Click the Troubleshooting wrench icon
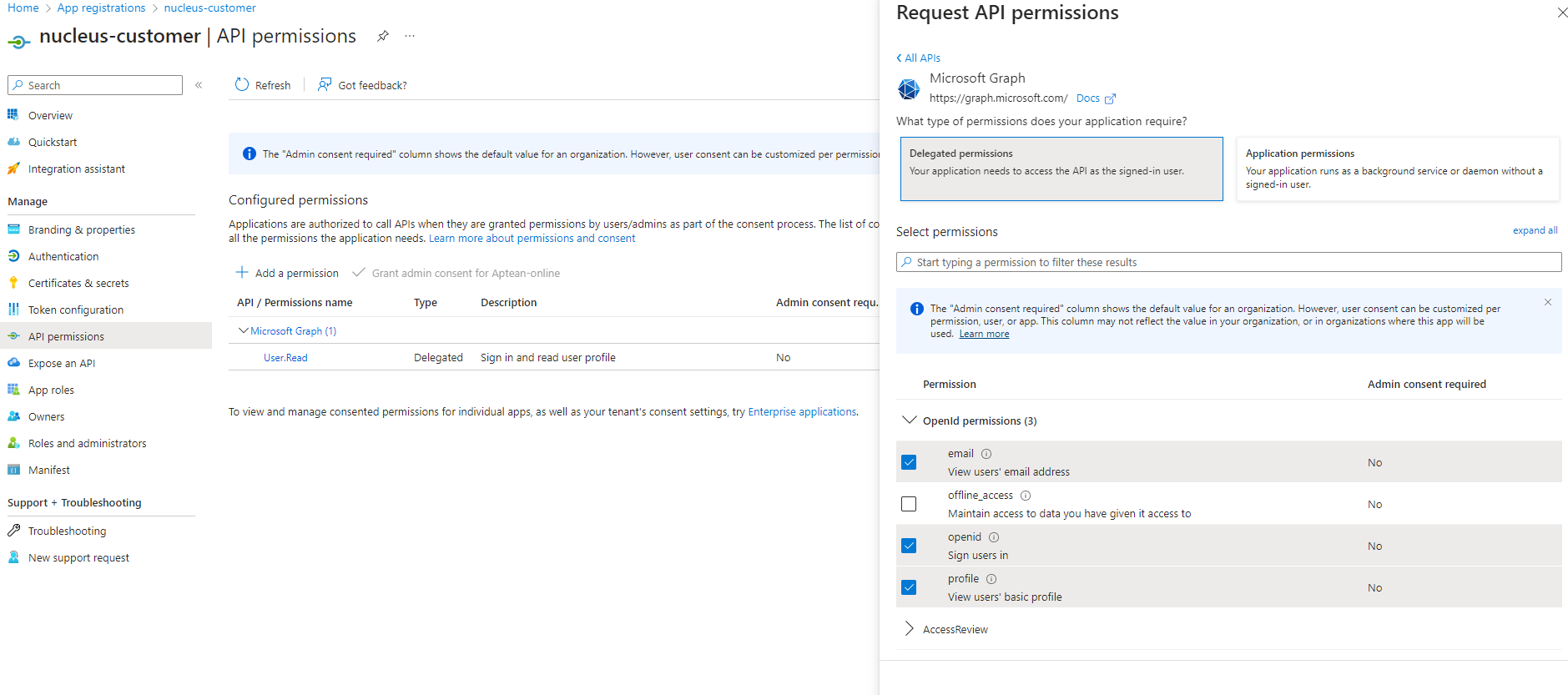1568x695 pixels. pyautogui.click(x=13, y=531)
